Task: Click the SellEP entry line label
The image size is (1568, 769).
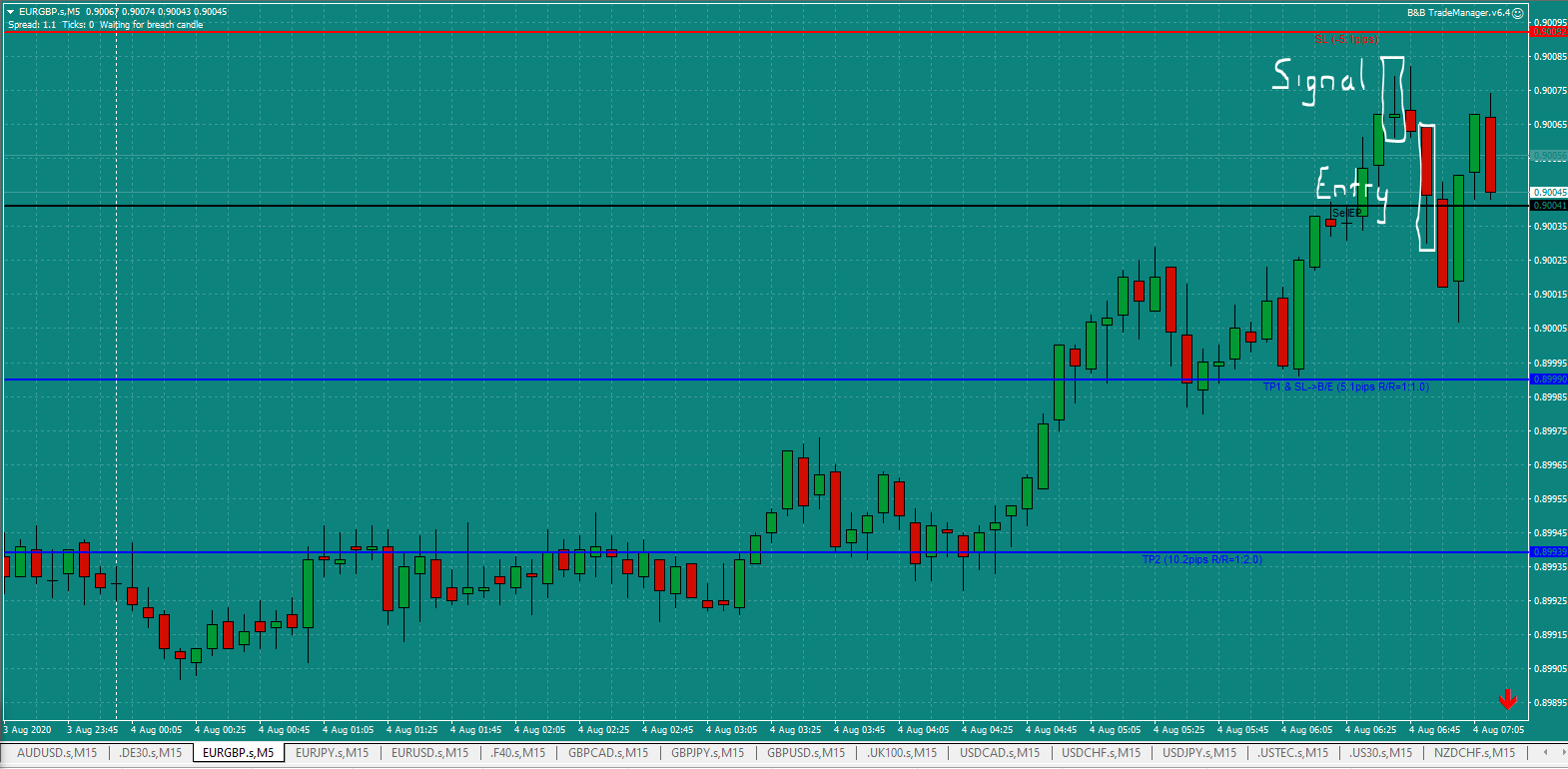Action: pyautogui.click(x=1346, y=213)
